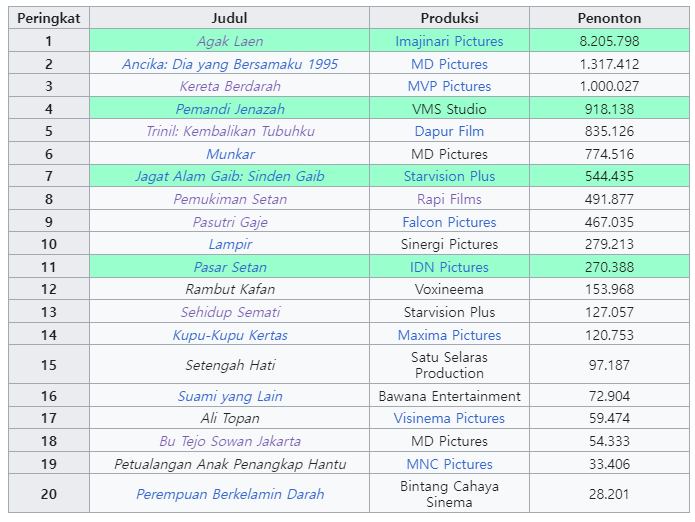Image resolution: width=695 pixels, height=522 pixels.
Task: Select viewer count 835.126
Action: pyautogui.click(x=609, y=131)
